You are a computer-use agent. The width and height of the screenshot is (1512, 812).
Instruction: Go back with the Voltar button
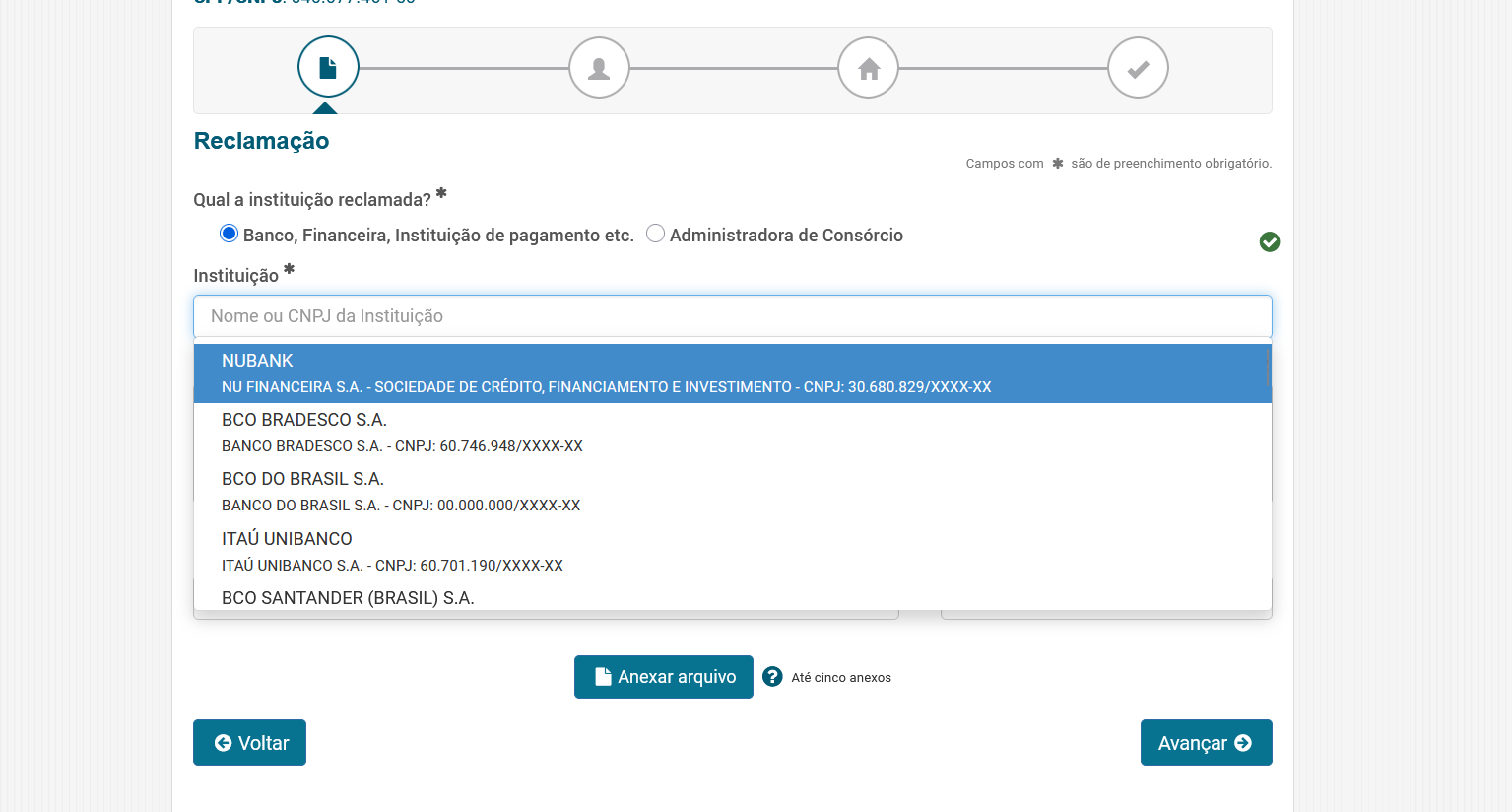tap(249, 743)
